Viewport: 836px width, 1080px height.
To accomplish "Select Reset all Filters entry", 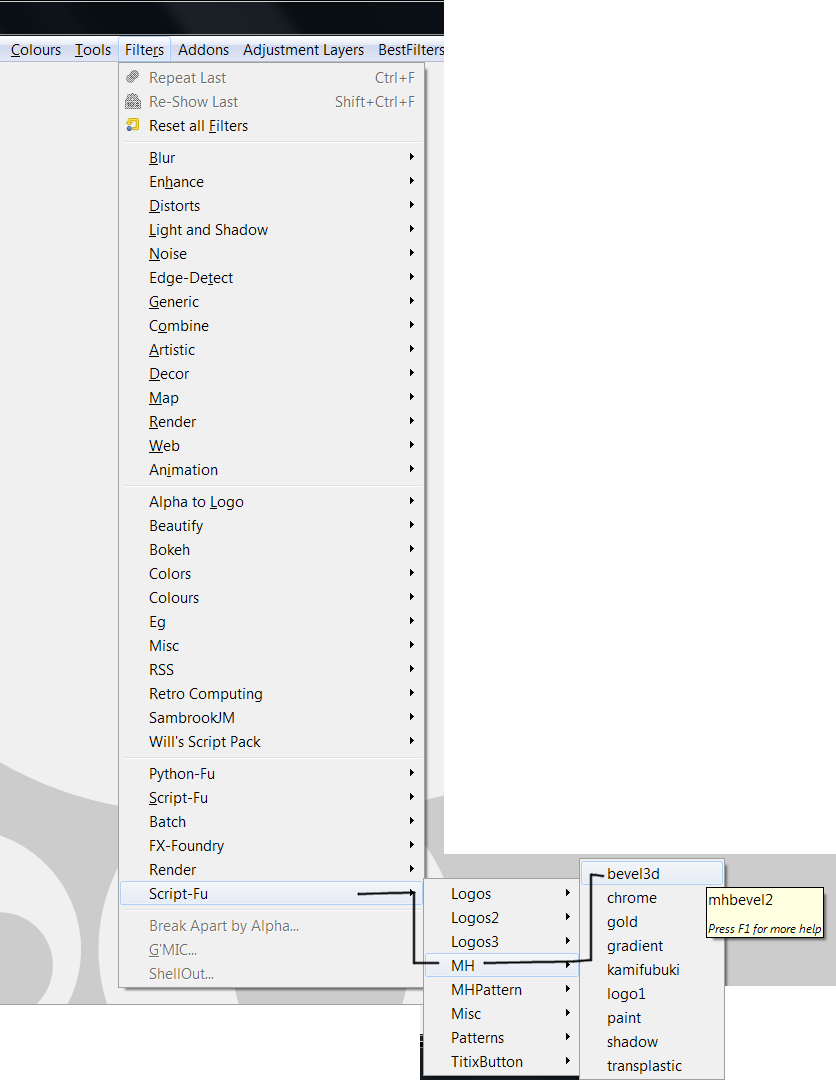I will click(x=271, y=125).
